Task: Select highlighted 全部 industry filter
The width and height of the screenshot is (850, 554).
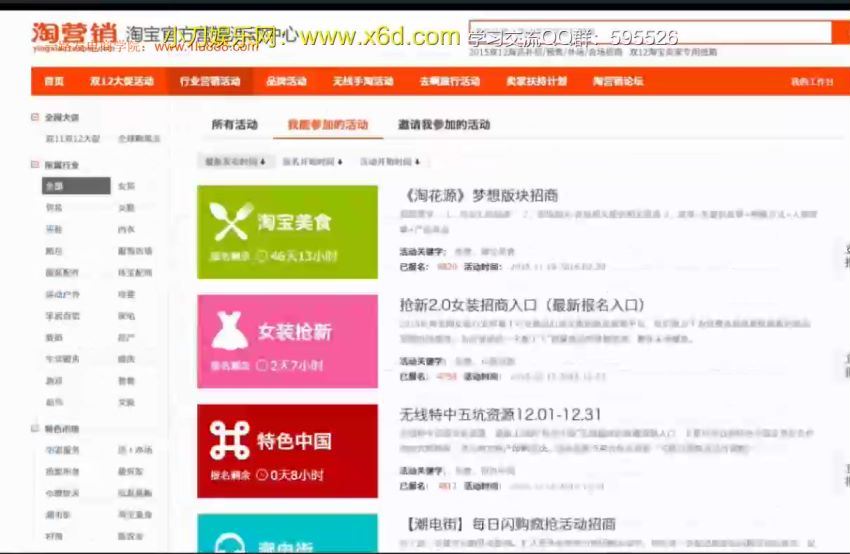Action: 76,186
